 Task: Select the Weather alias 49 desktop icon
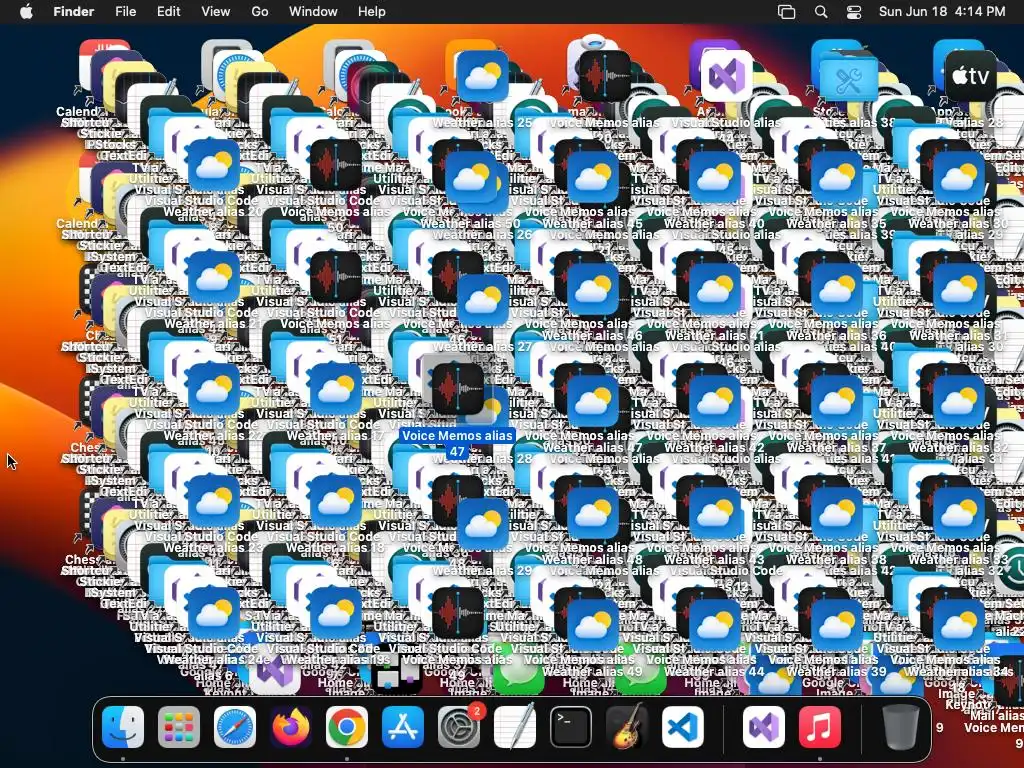point(593,624)
